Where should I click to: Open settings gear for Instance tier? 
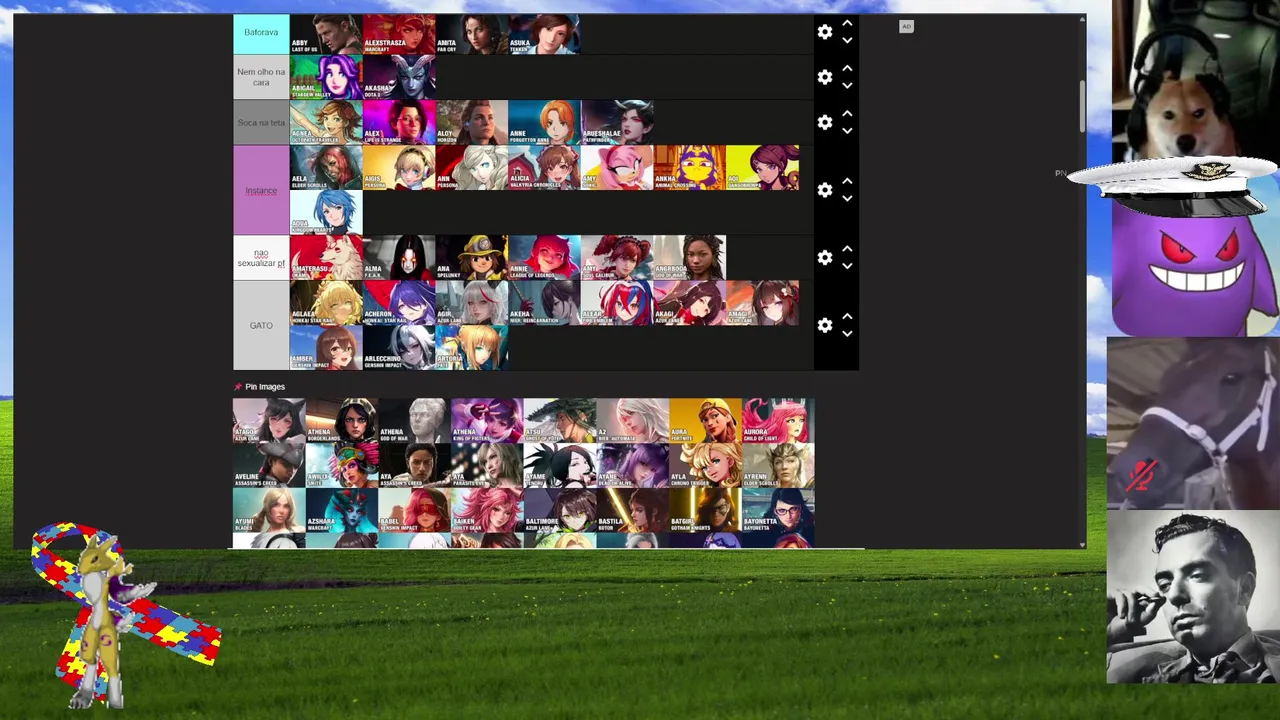click(825, 190)
